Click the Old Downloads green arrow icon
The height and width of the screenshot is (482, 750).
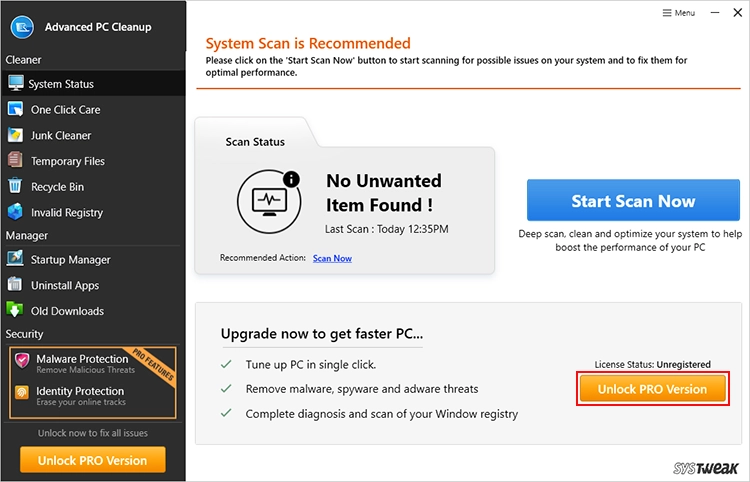pyautogui.click(x=15, y=309)
